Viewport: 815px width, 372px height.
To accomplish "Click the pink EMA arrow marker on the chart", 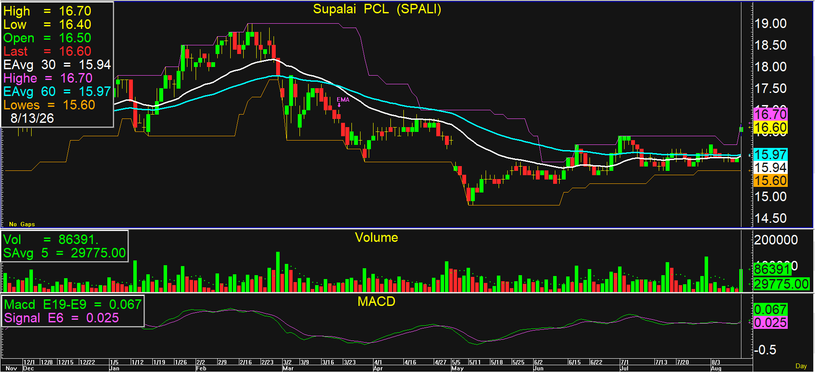I will [x=340, y=101].
